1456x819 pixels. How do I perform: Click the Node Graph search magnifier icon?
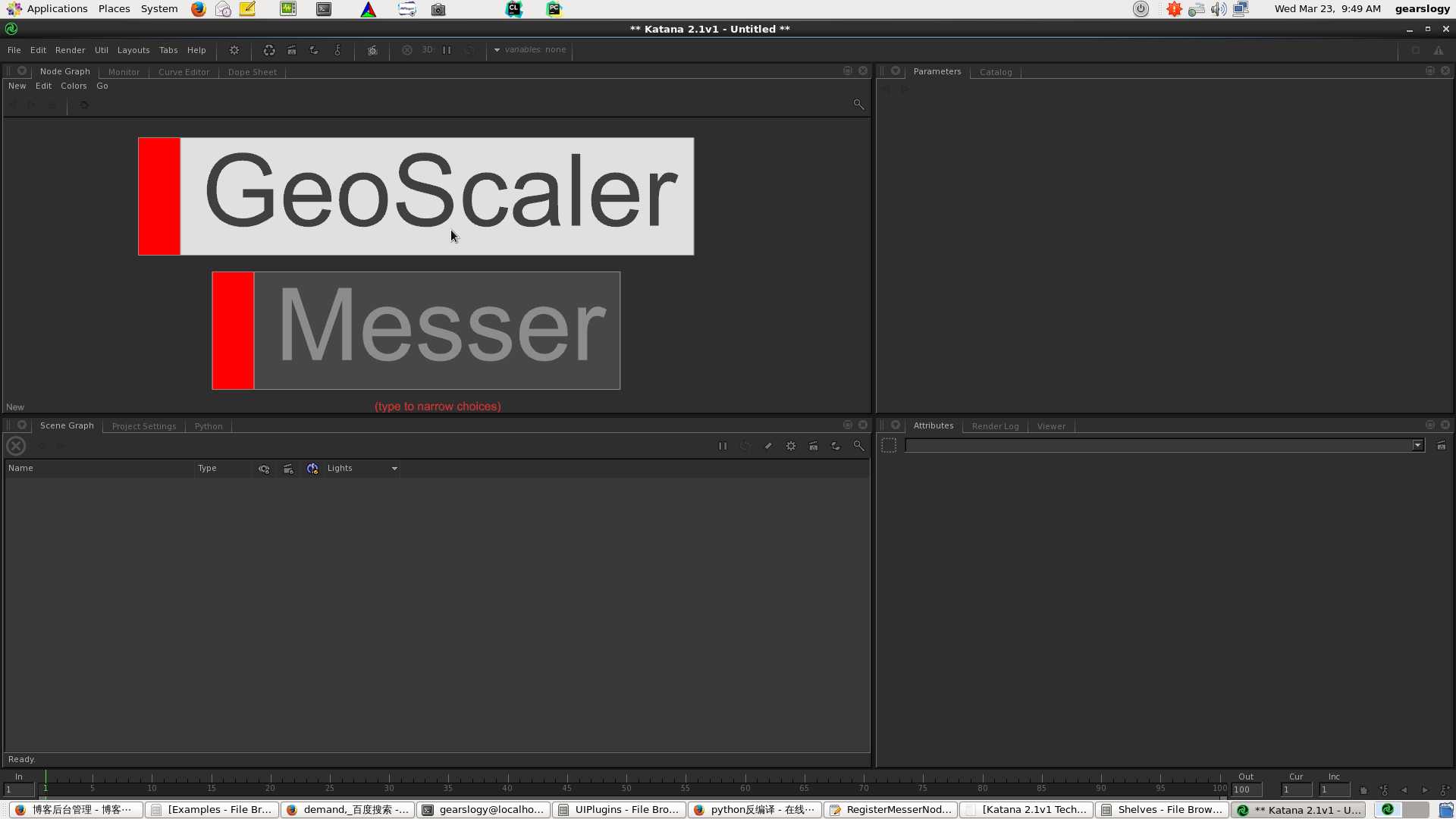point(858,104)
